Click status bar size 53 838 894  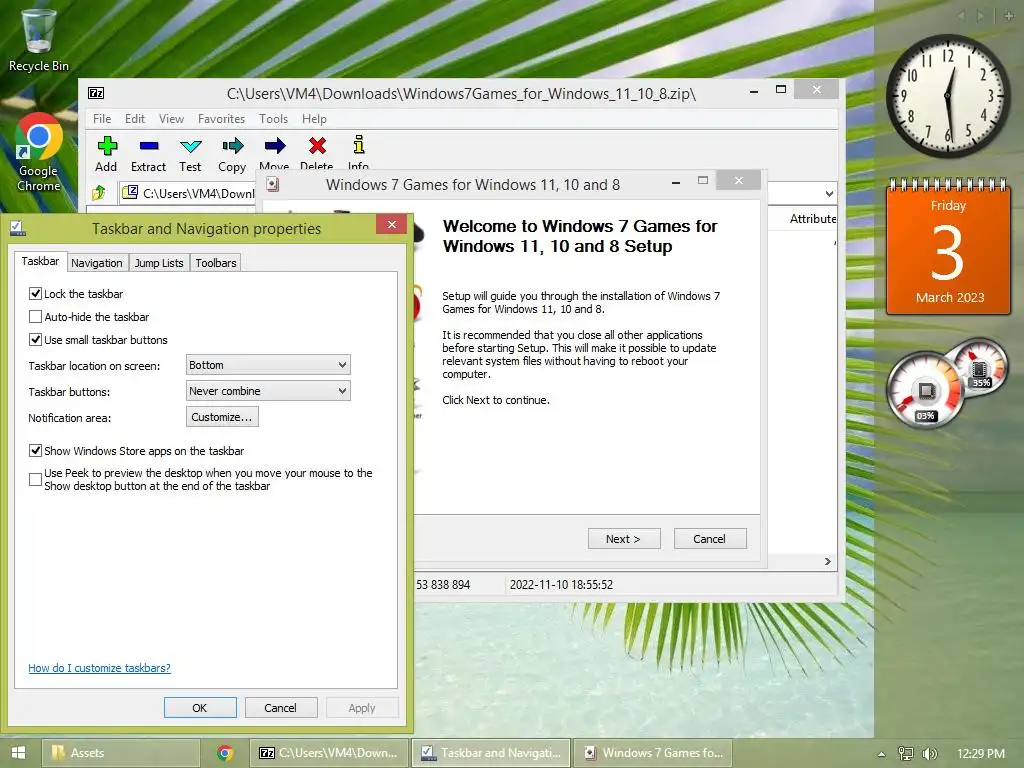[x=443, y=584]
